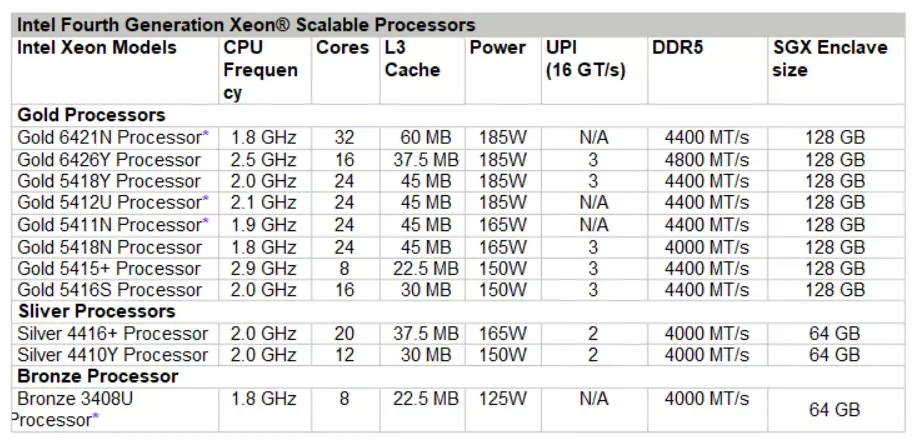Click the Gold Processors section heading
The image size is (921, 441).
(91, 115)
